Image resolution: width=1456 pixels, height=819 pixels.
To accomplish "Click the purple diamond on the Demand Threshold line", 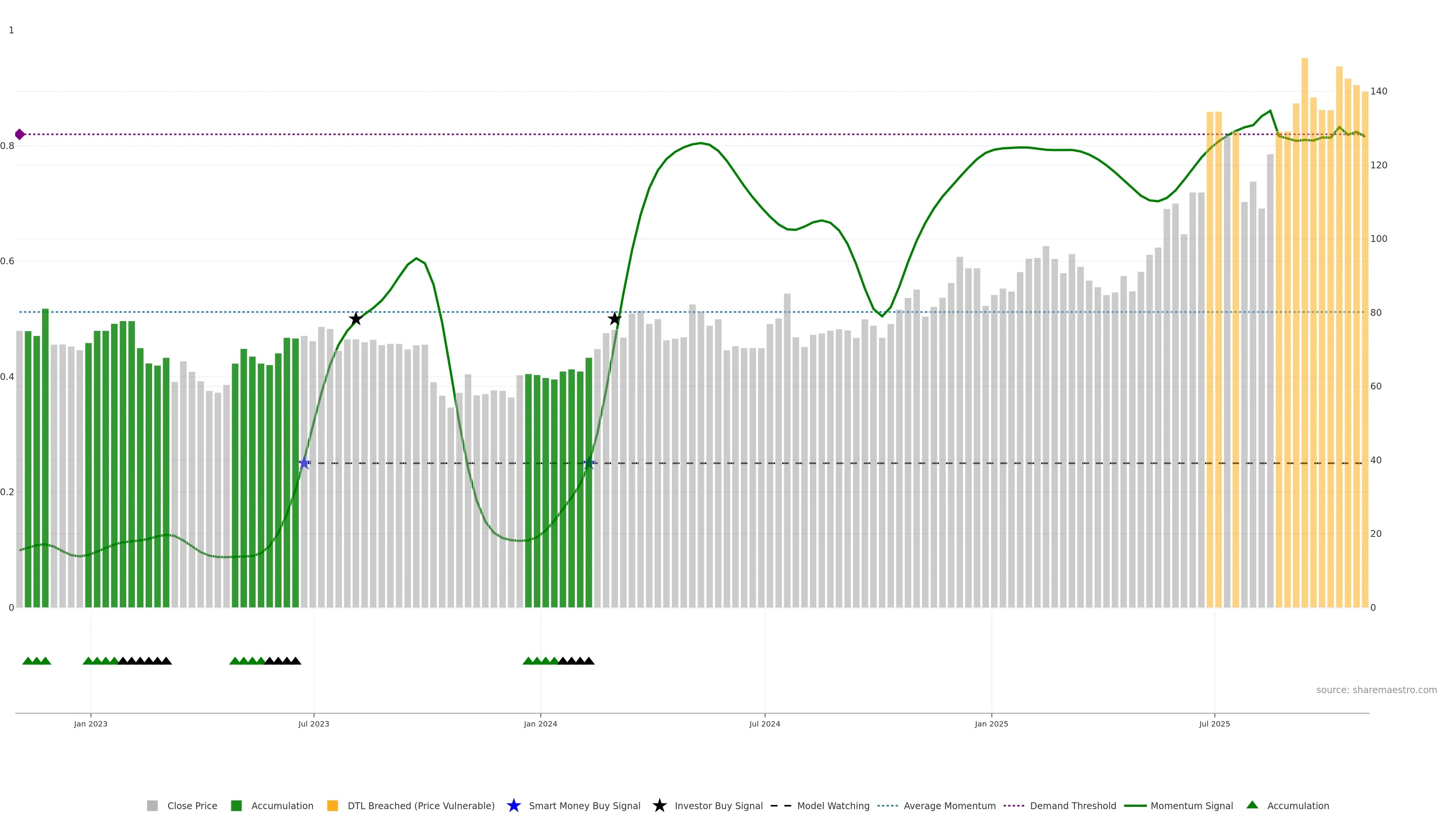I will [20, 135].
